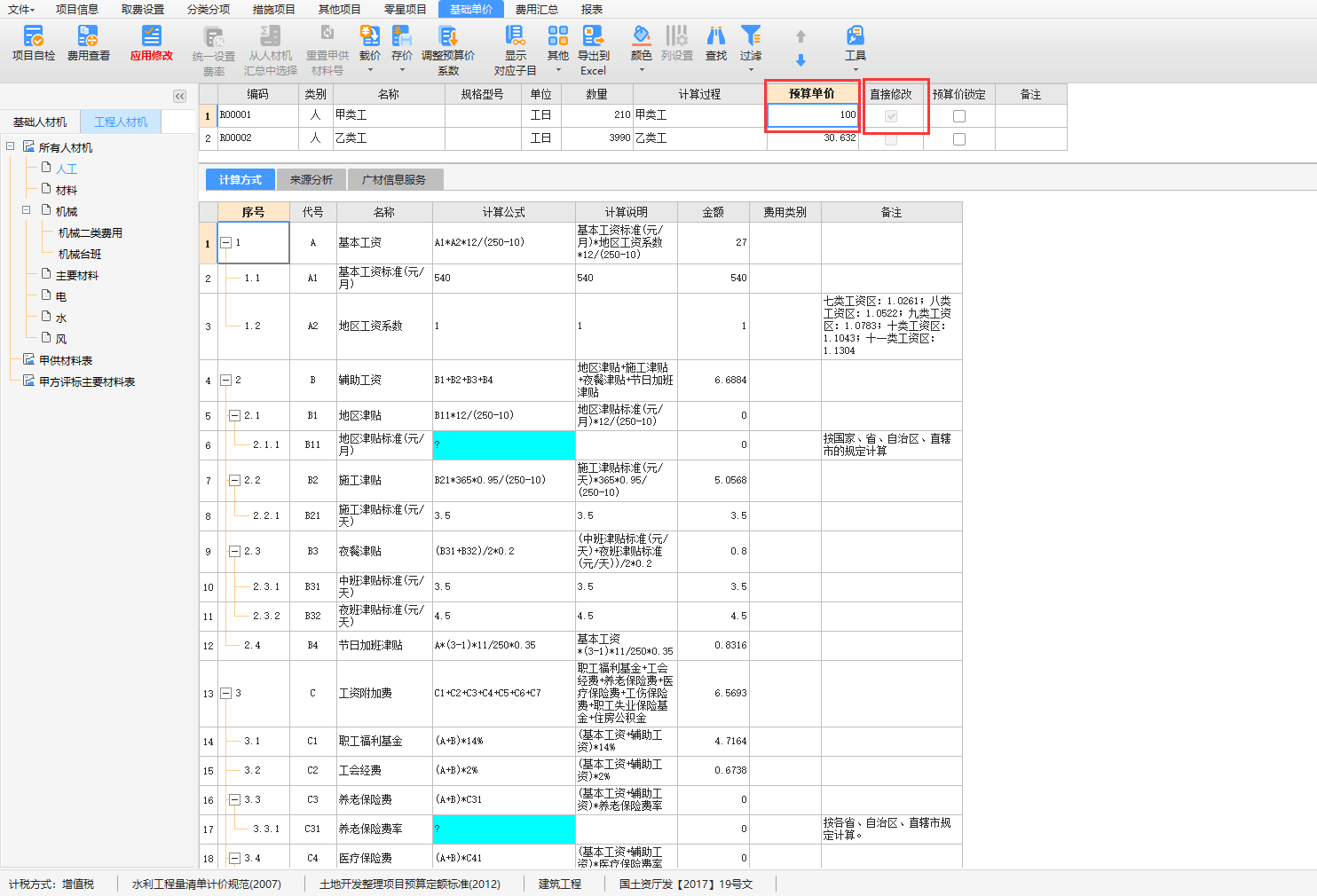This screenshot has width=1317, height=896.
Task: Click the blue move-down arrow icon
Action: 800,60
